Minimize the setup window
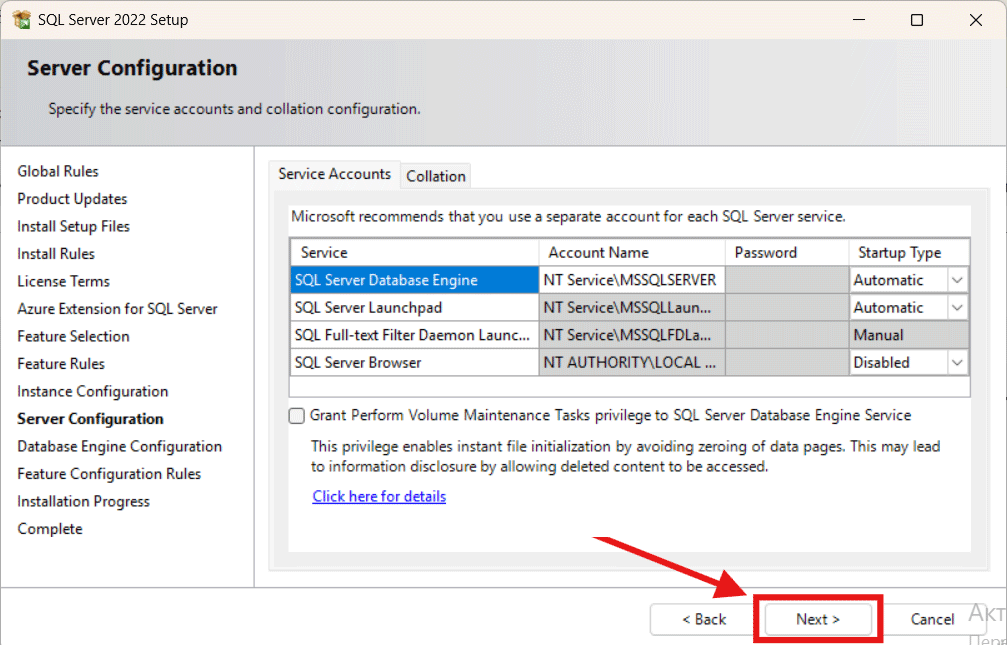 tap(858, 20)
